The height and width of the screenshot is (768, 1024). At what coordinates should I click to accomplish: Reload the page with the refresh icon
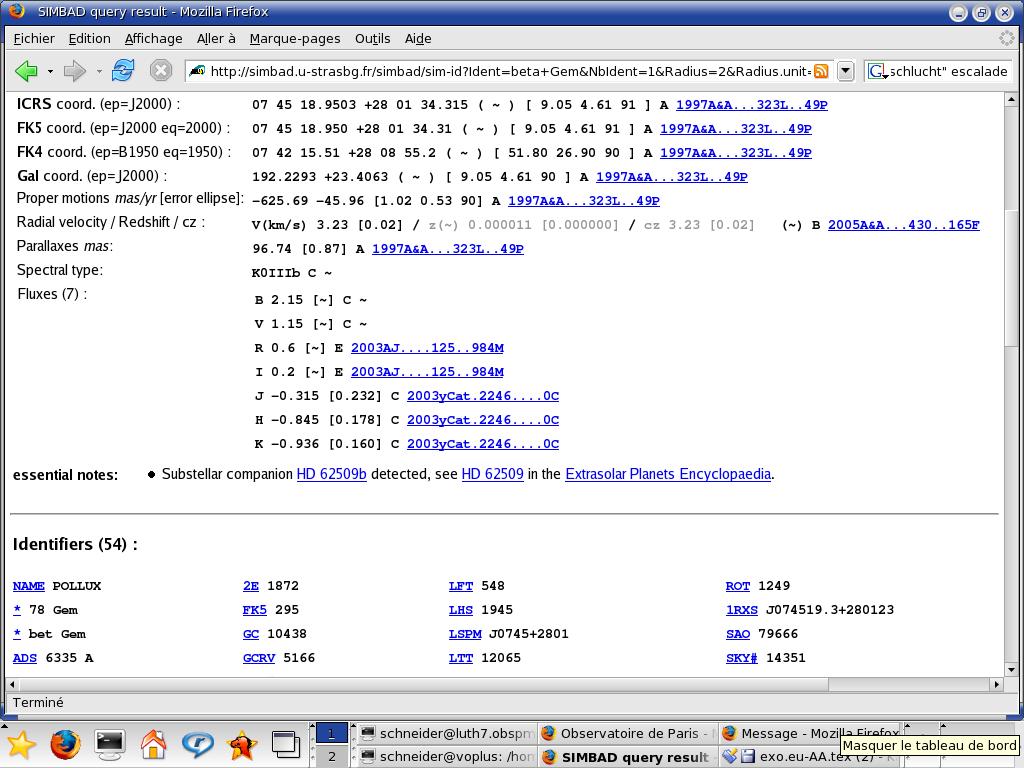point(123,71)
